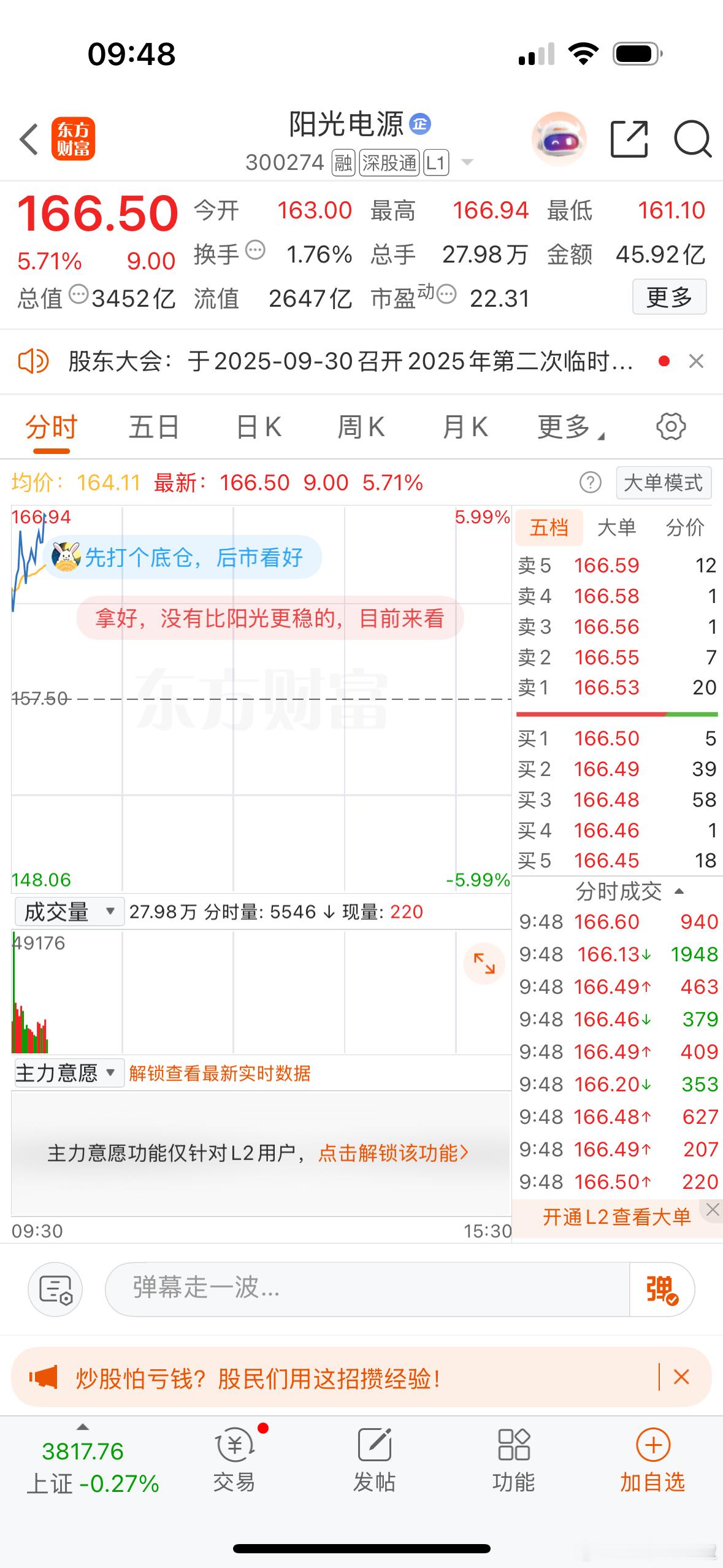
Task: Tap the announcement speaker icon
Action: tap(34, 361)
